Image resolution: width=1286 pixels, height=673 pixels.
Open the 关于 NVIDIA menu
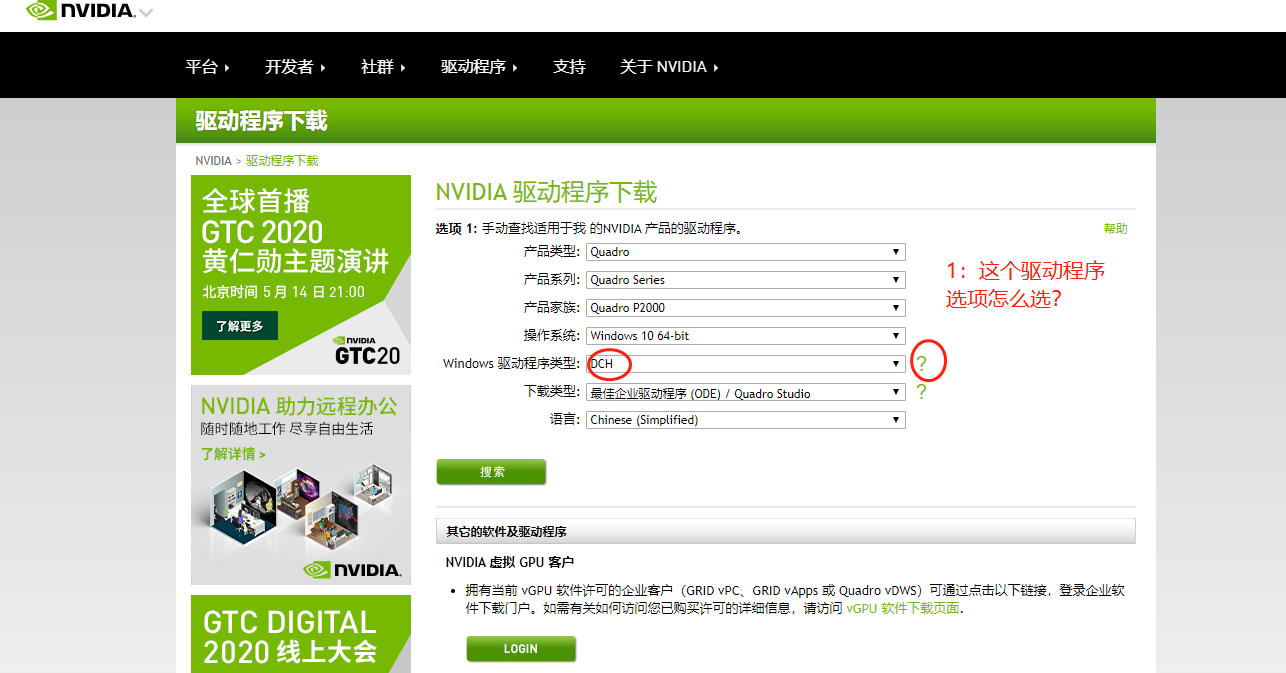click(669, 67)
